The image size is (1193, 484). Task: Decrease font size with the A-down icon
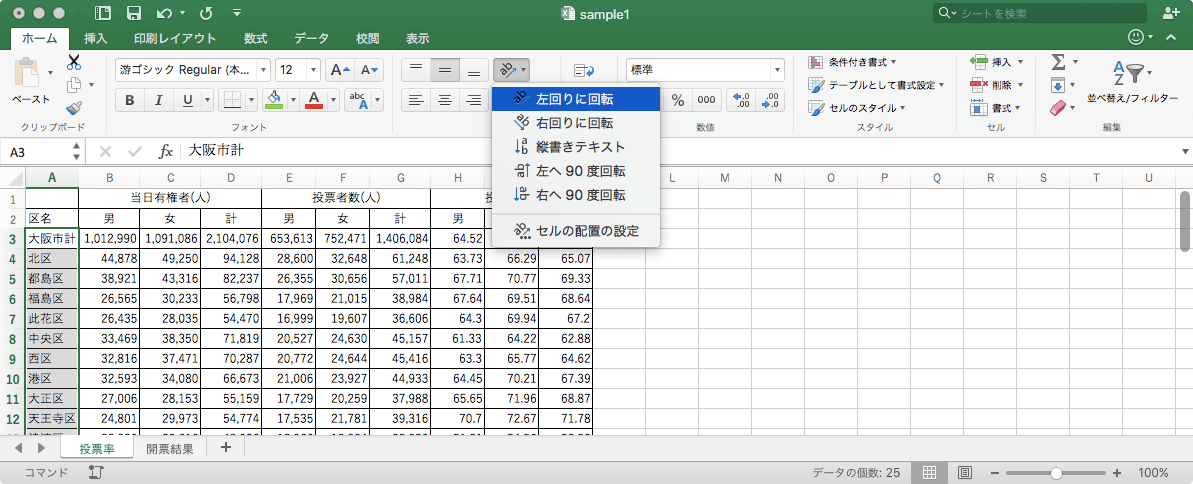[370, 70]
